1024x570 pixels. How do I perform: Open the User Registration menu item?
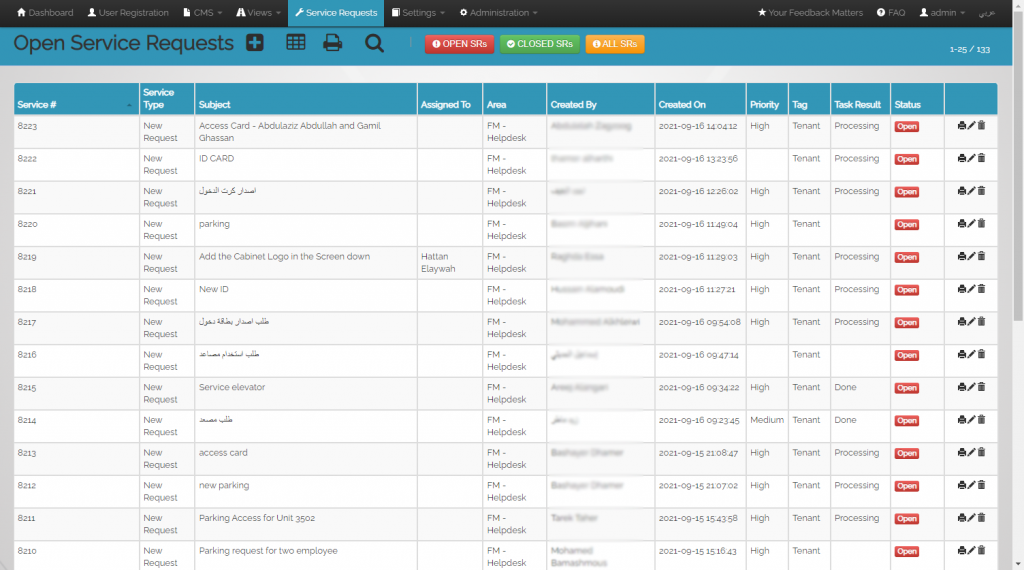pos(129,13)
